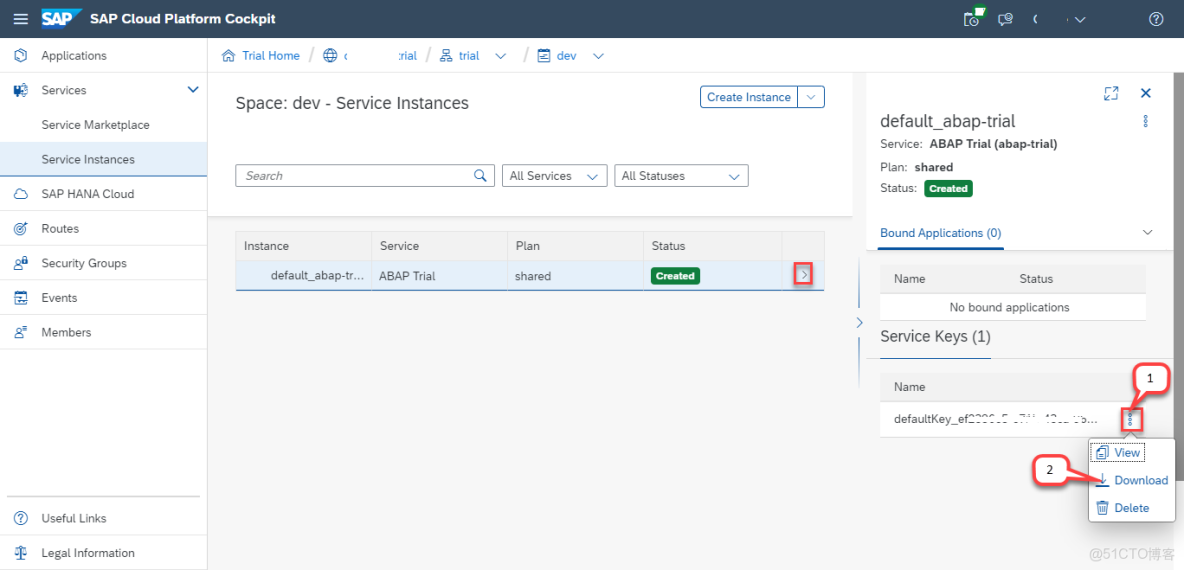Open the All Statuses filter dropdown

click(x=680, y=176)
